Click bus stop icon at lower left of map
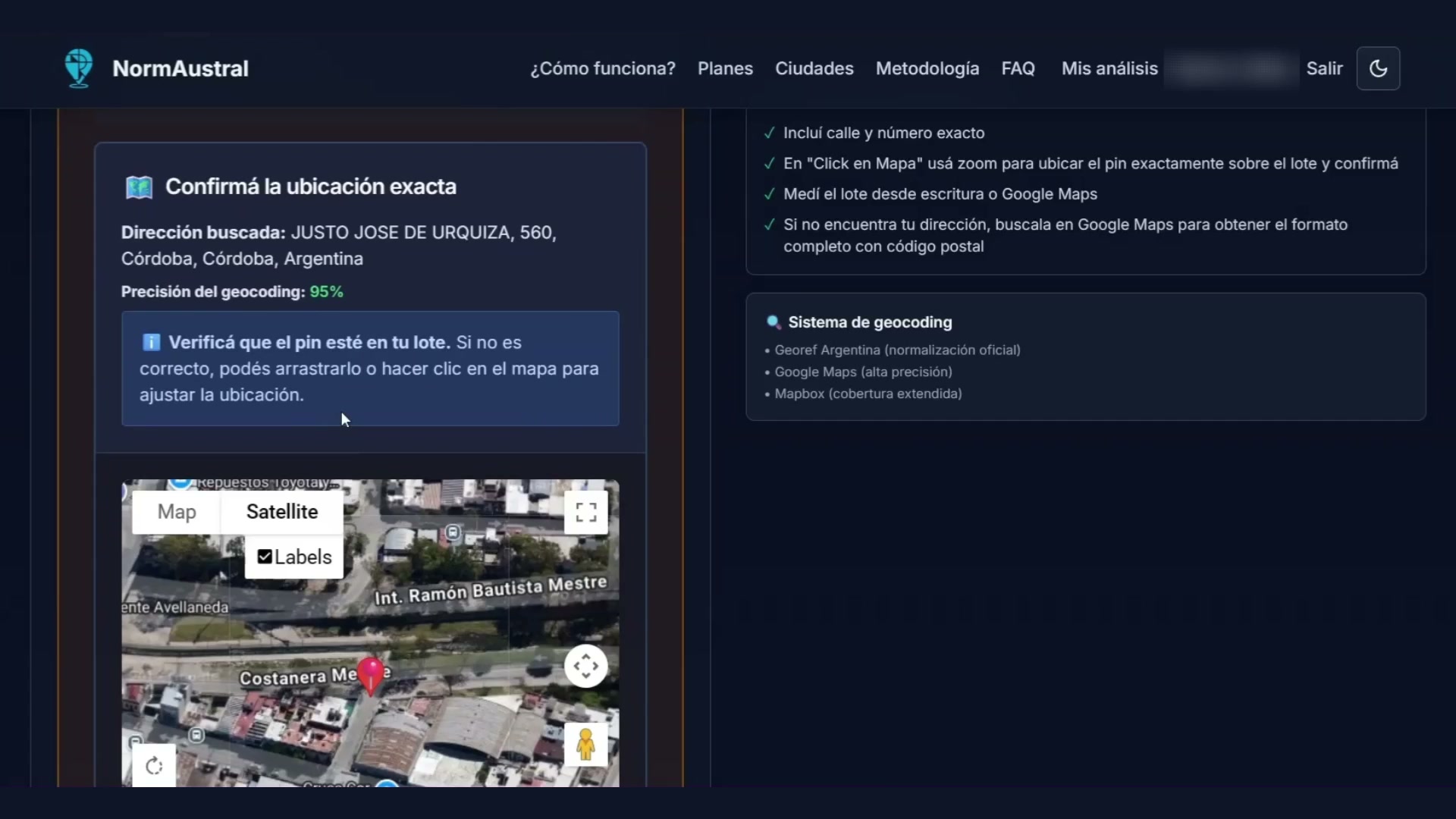 tap(196, 735)
